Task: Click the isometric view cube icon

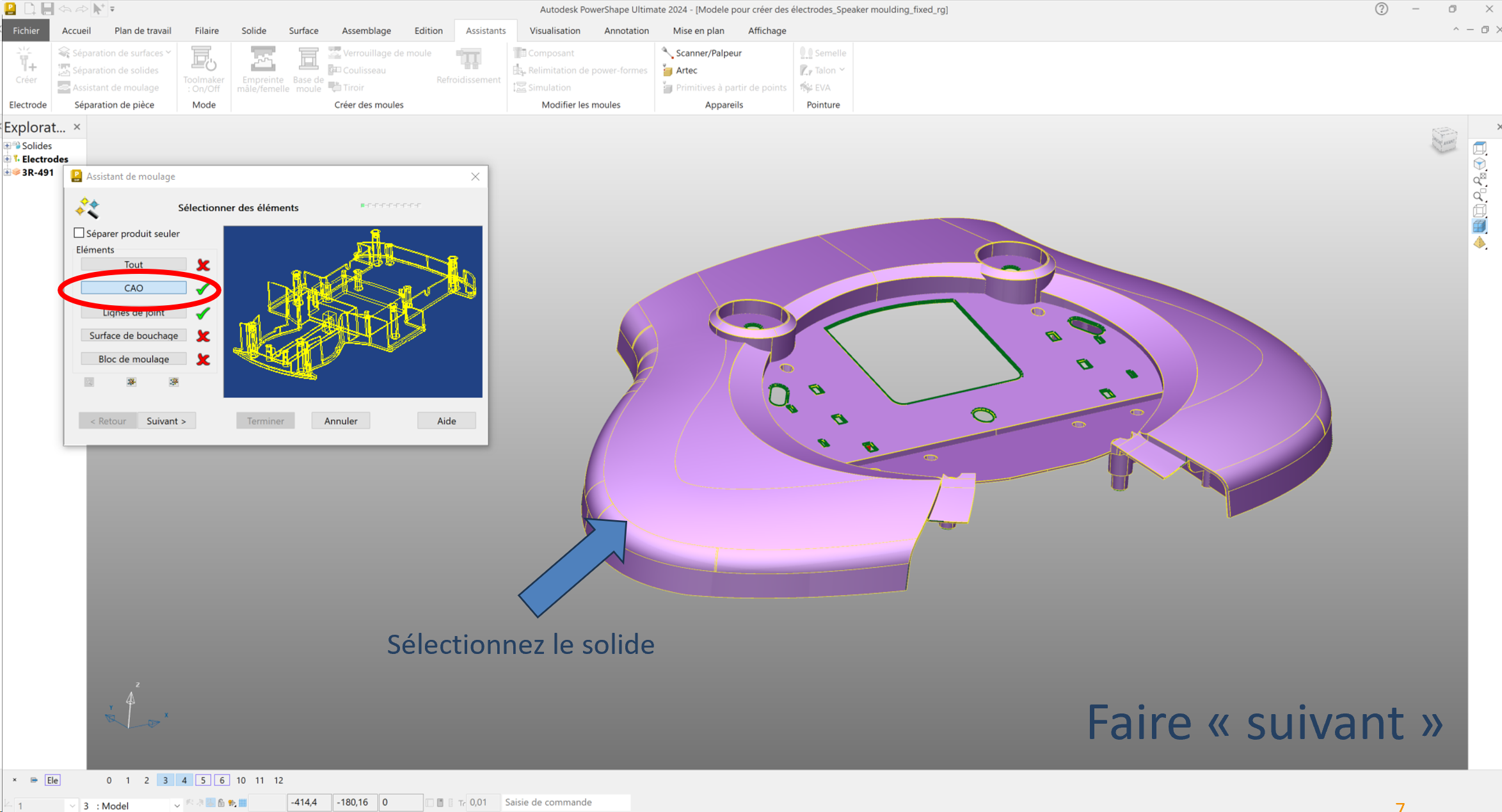Action: (x=1480, y=164)
